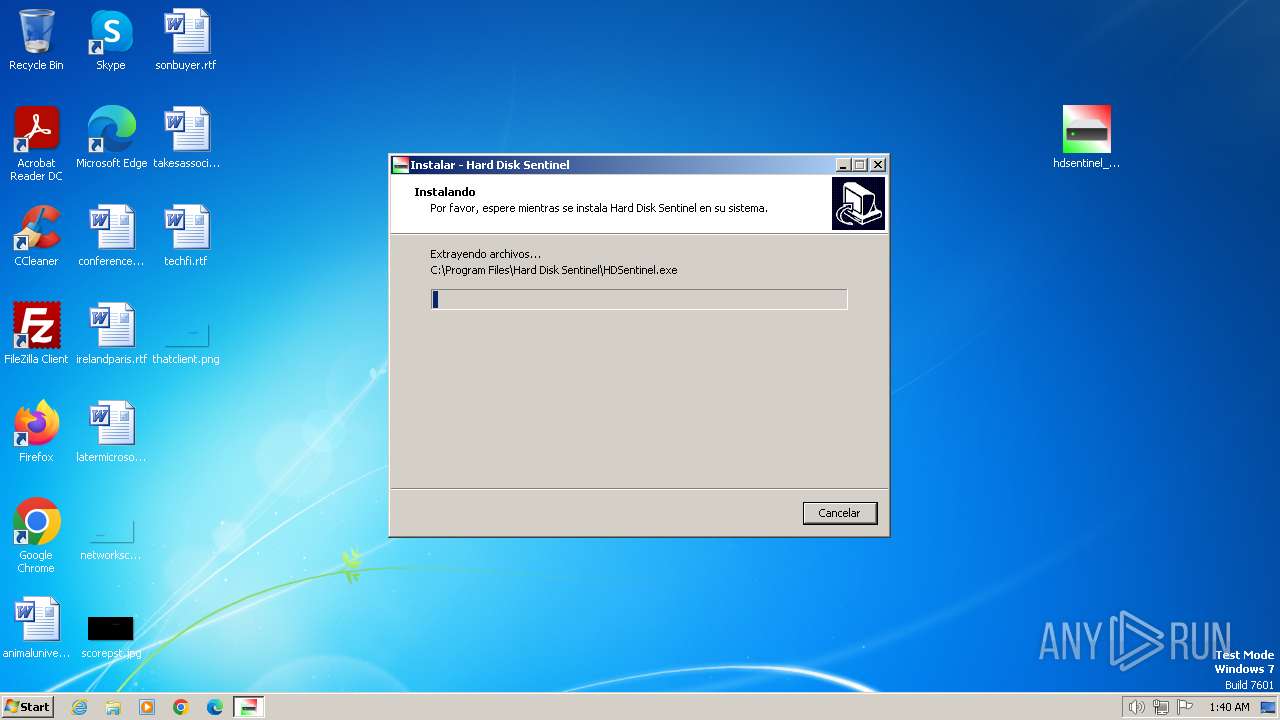
Task: Switch to Hard Disk Sentinel setup taskbar button
Action: click(249, 707)
